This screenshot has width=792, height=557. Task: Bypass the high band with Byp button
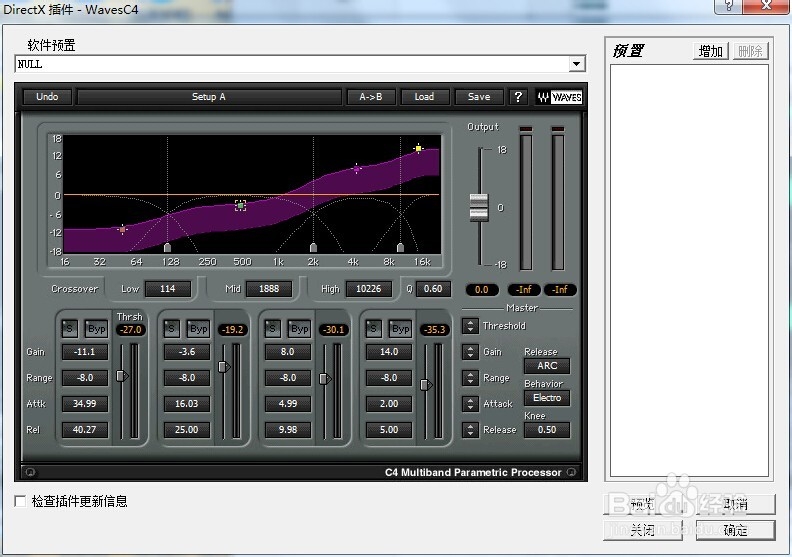[x=400, y=329]
